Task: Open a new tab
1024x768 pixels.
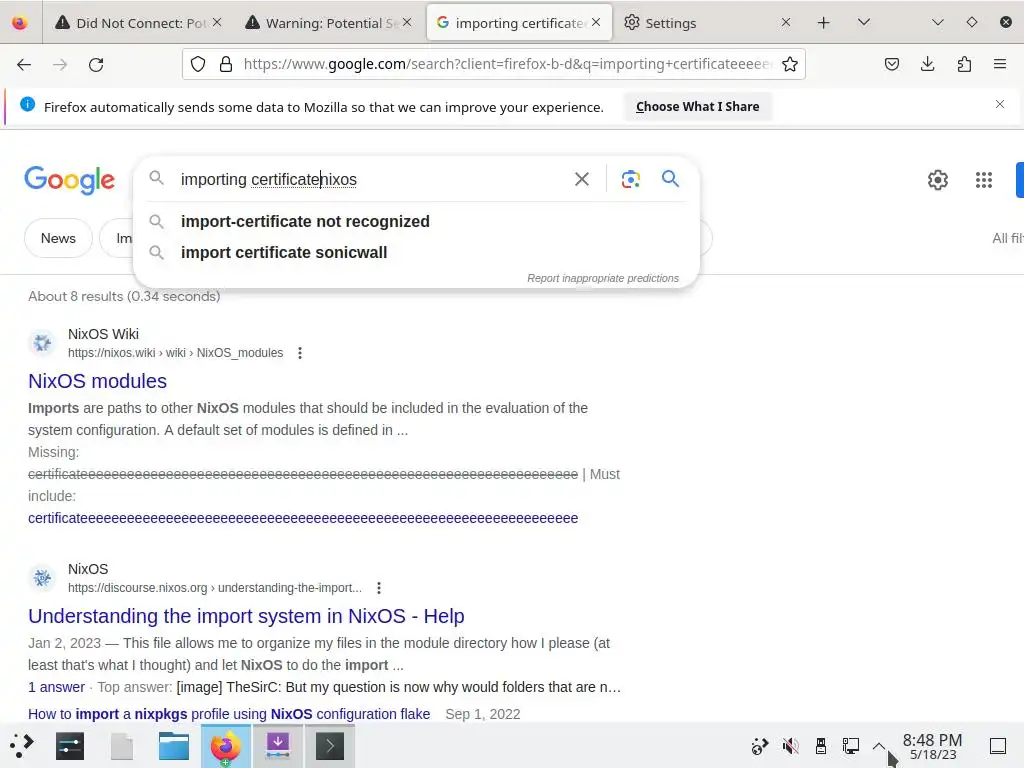Action: [824, 23]
